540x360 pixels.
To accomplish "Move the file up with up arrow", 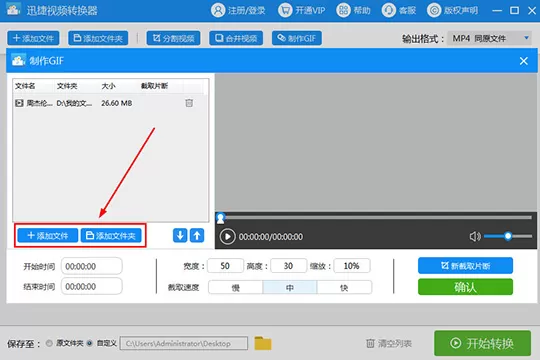I will click(197, 236).
